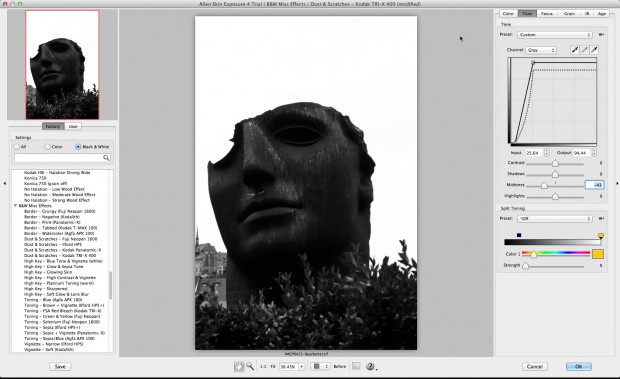This screenshot has width=620, height=379.
Task: Select the Black & White radio button
Action: pyautogui.click(x=78, y=147)
